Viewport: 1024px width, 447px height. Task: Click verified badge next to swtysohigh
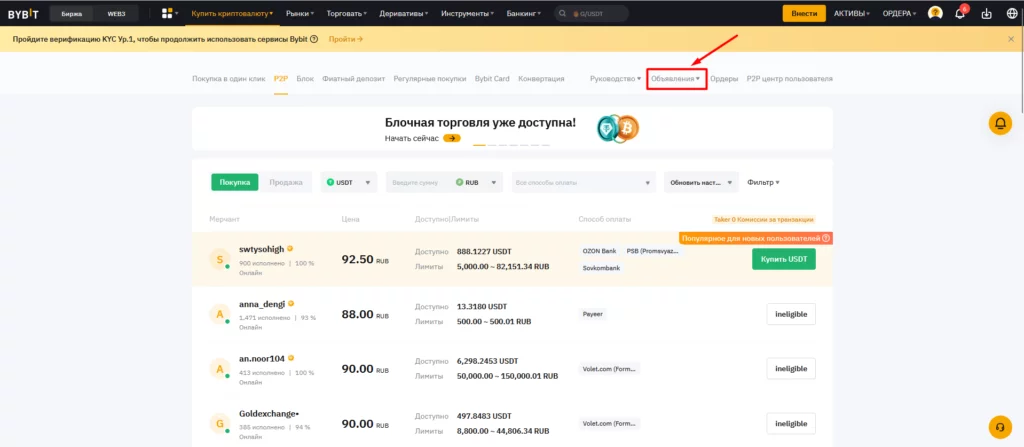point(290,248)
